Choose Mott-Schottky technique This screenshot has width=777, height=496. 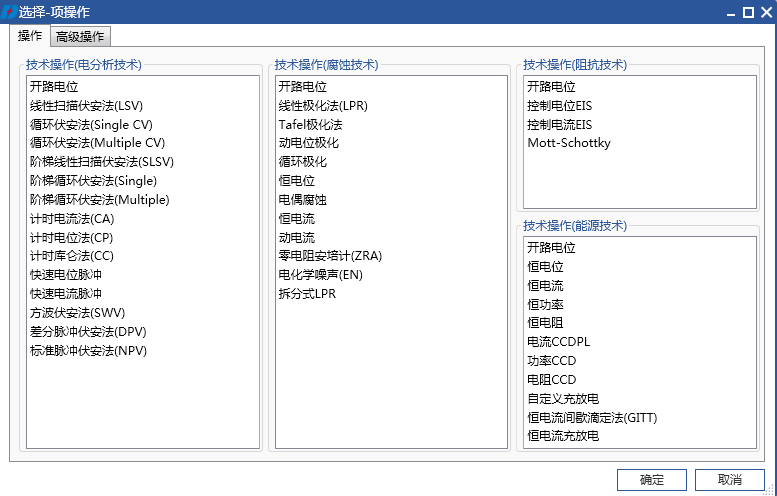569,143
